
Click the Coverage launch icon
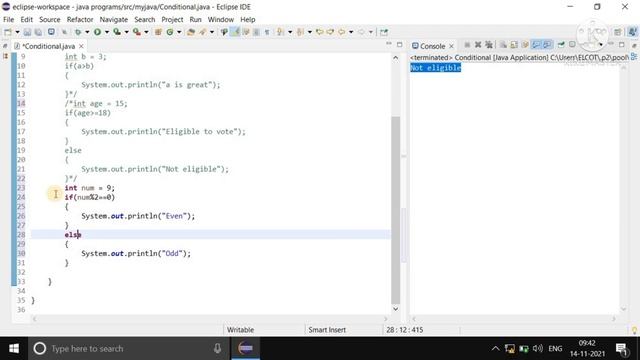[117, 32]
